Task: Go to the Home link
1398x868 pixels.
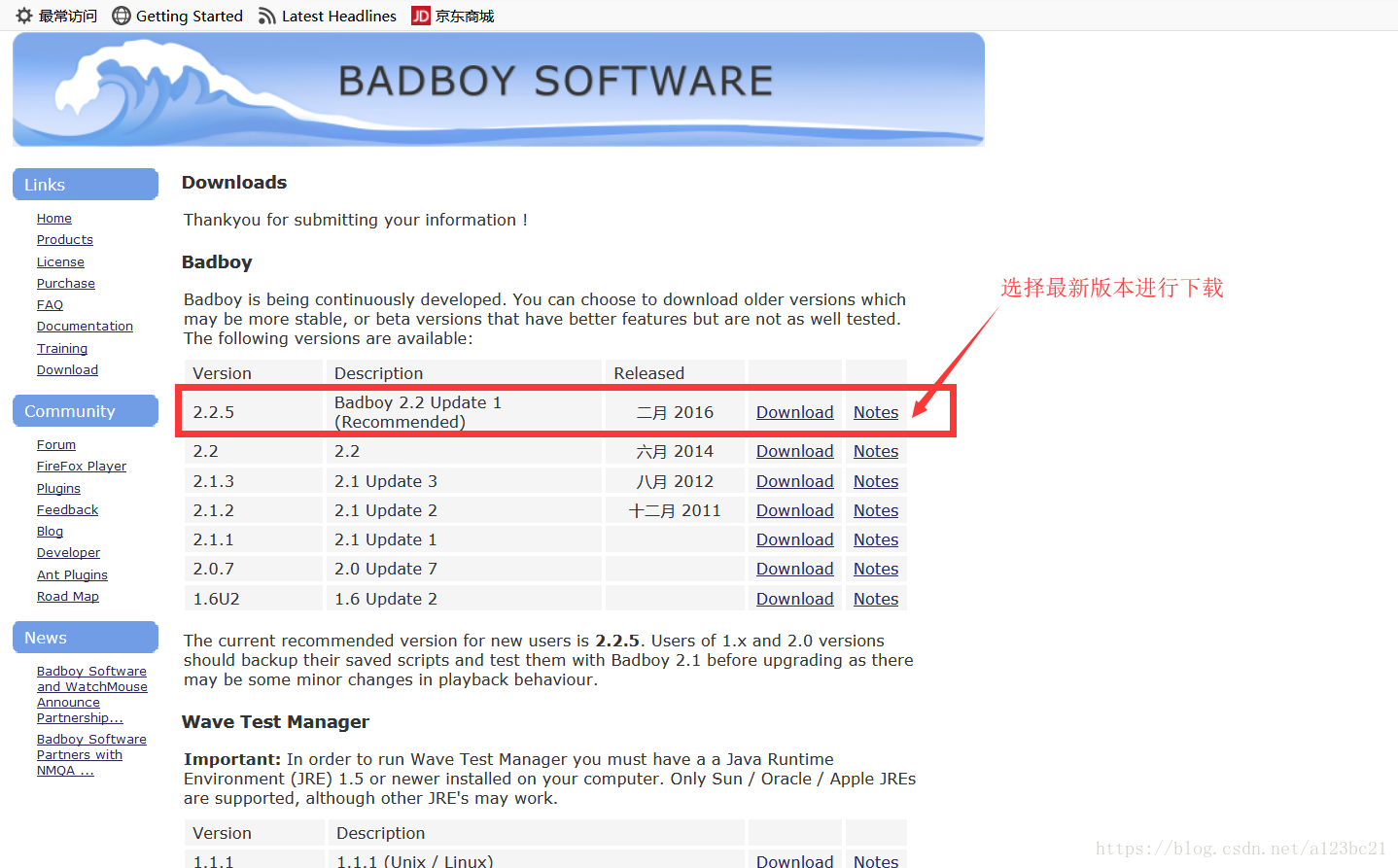Action: coord(54,219)
